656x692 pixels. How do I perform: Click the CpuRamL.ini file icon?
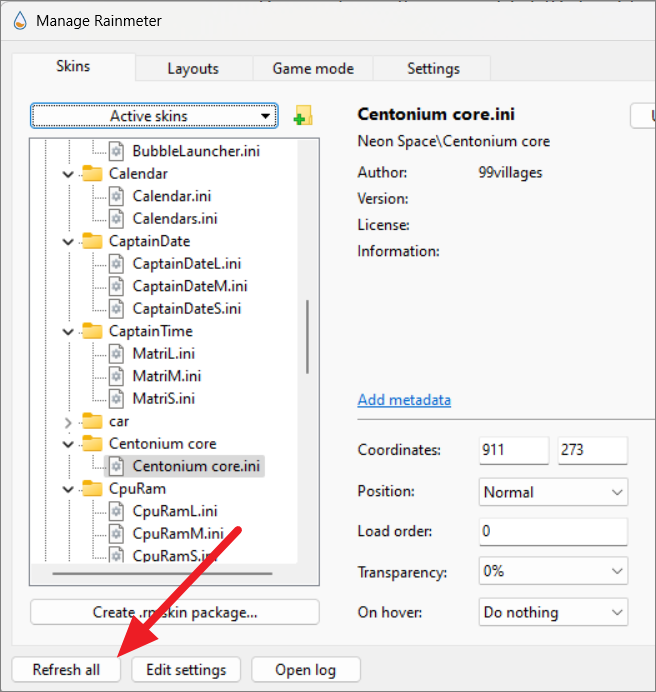pyautogui.click(x=116, y=511)
